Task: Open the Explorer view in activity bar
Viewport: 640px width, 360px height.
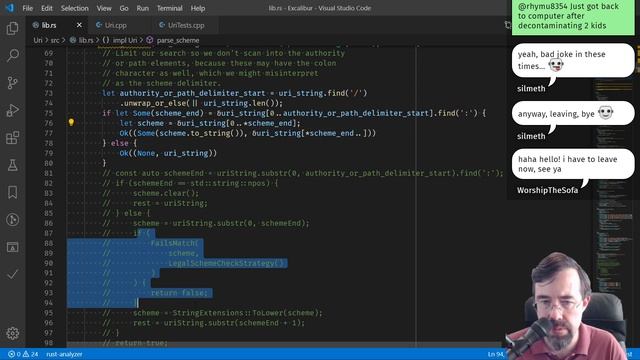Action: point(12,28)
